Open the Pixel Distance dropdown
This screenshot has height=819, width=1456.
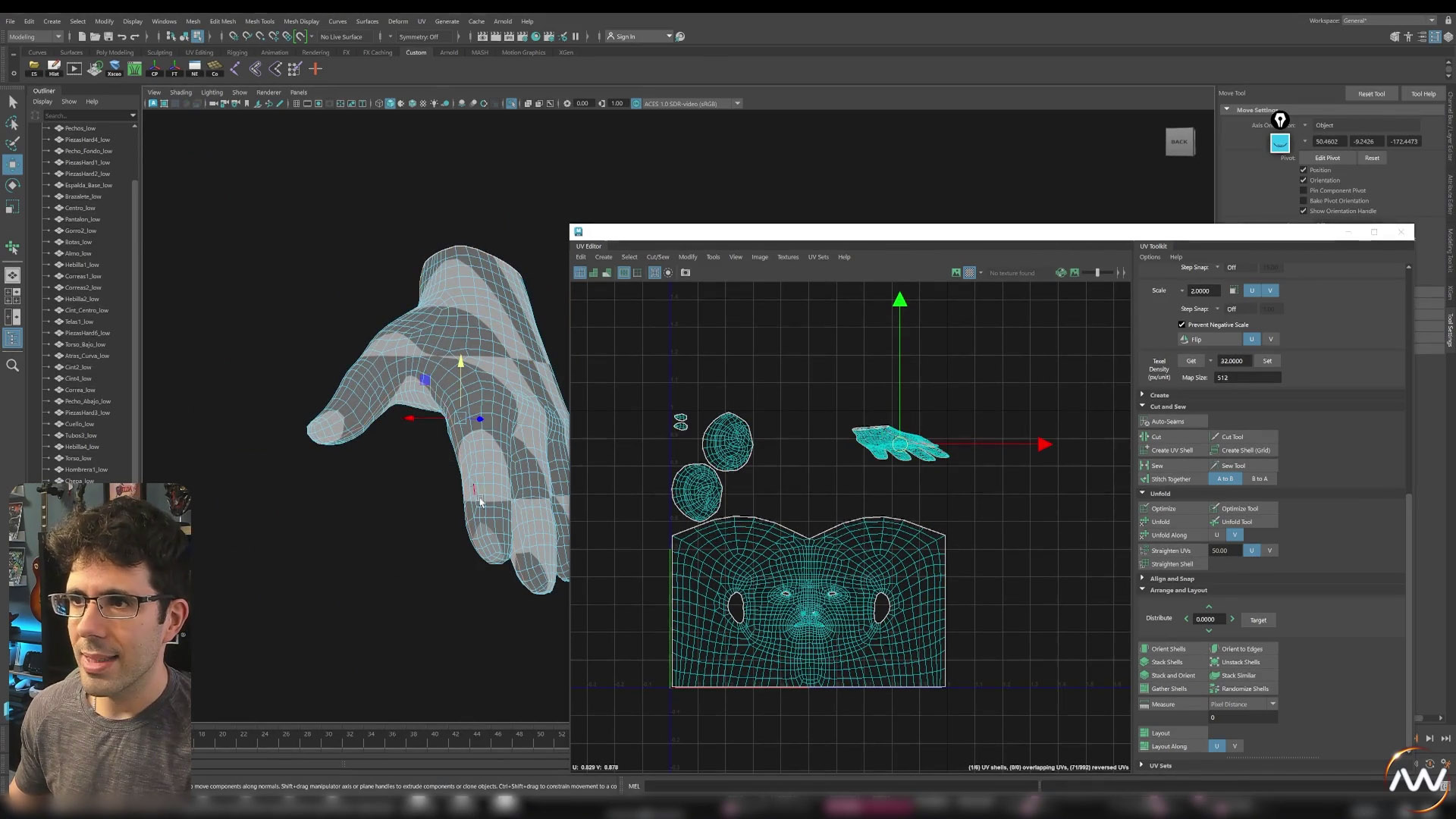click(x=1243, y=704)
